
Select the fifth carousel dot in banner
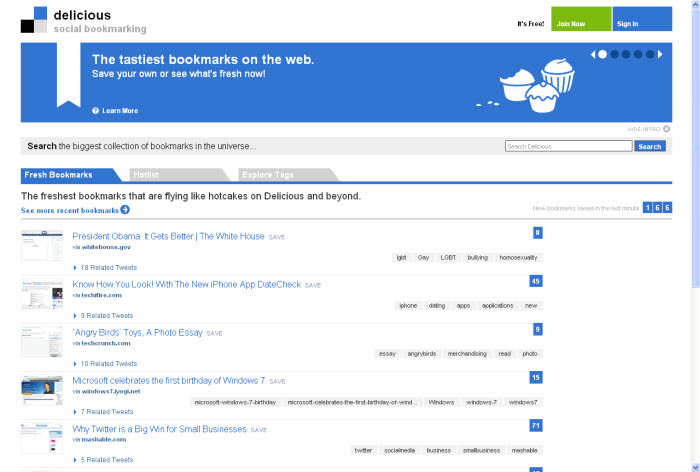pos(650,54)
